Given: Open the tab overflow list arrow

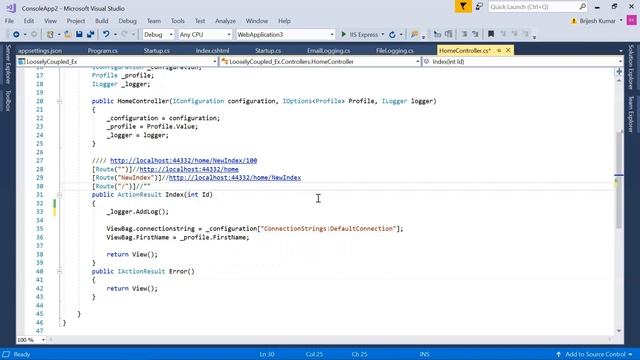Looking at the screenshot, I should [x=621, y=51].
